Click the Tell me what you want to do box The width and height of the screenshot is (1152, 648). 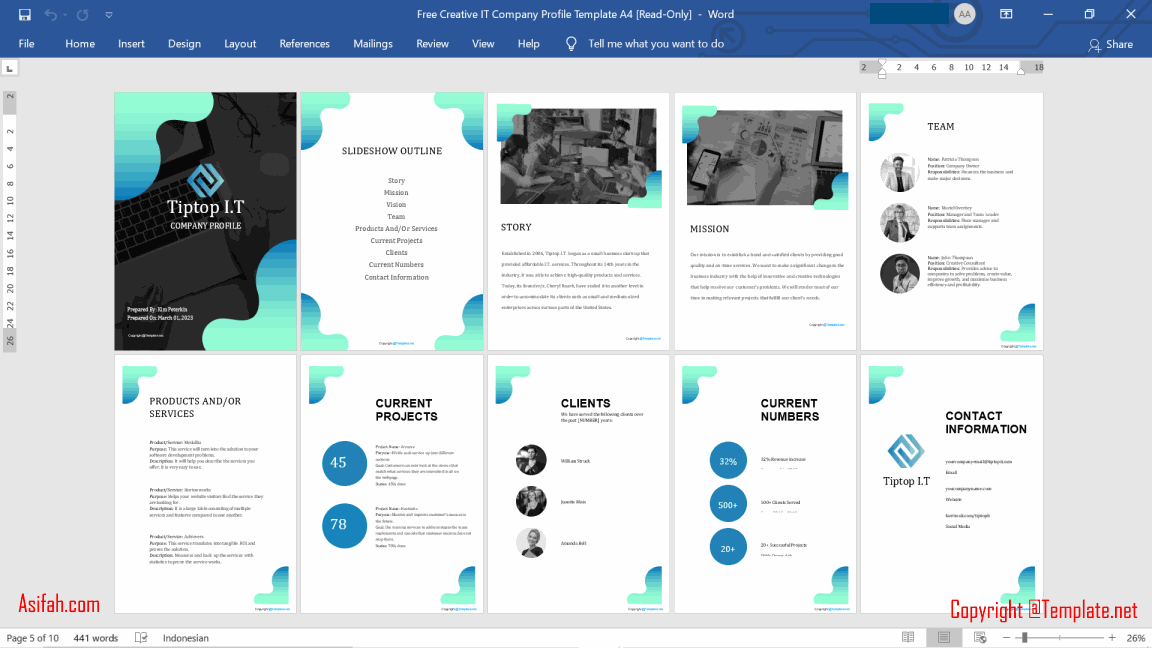click(655, 44)
